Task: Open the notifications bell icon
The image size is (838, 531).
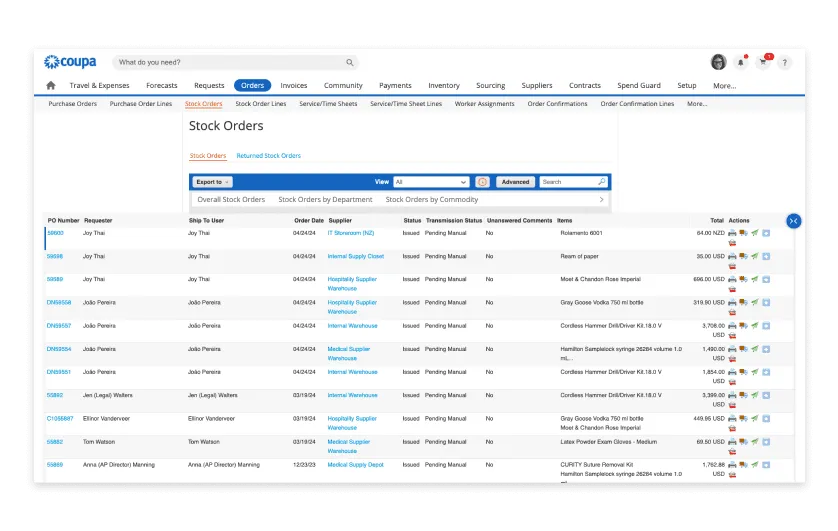Action: (741, 62)
